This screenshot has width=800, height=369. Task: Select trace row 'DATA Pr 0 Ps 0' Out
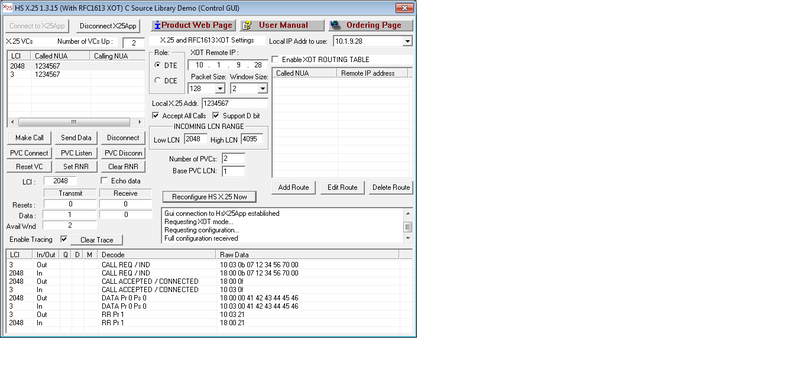click(x=209, y=298)
